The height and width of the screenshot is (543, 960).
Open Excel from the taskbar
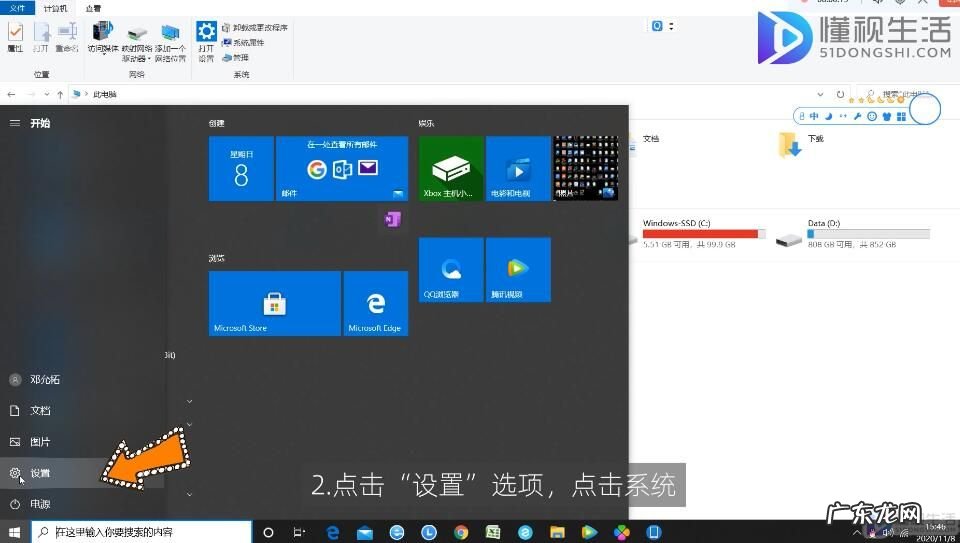(x=493, y=533)
